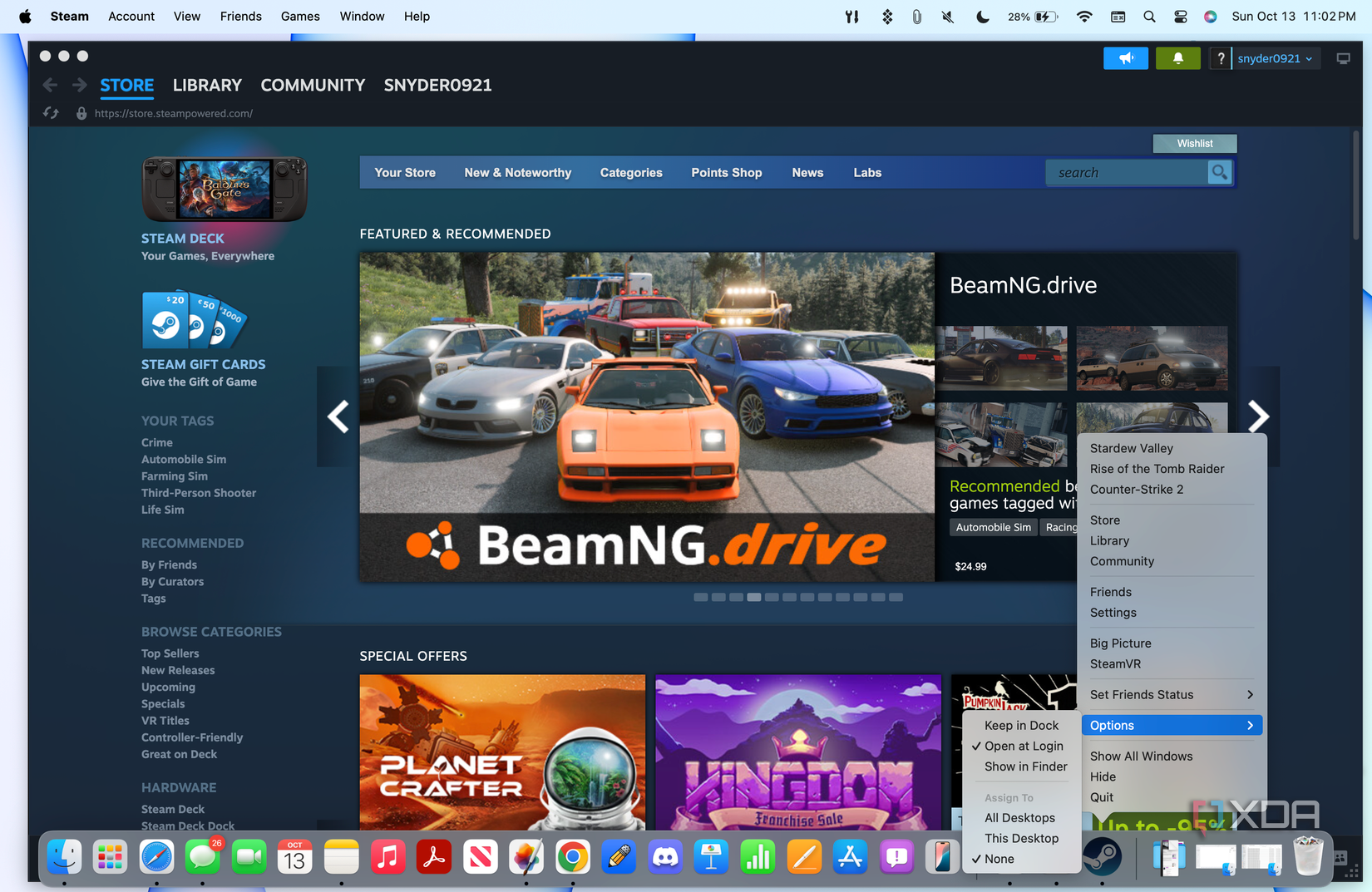Enable Keep in Dock option

[x=1022, y=725]
